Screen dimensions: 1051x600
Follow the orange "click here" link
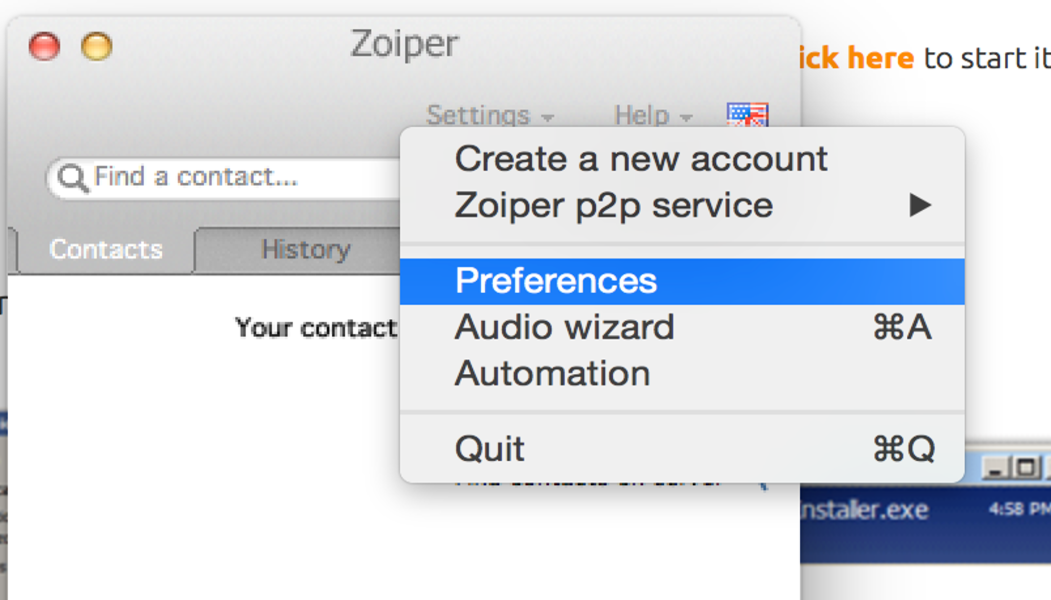[x=855, y=58]
